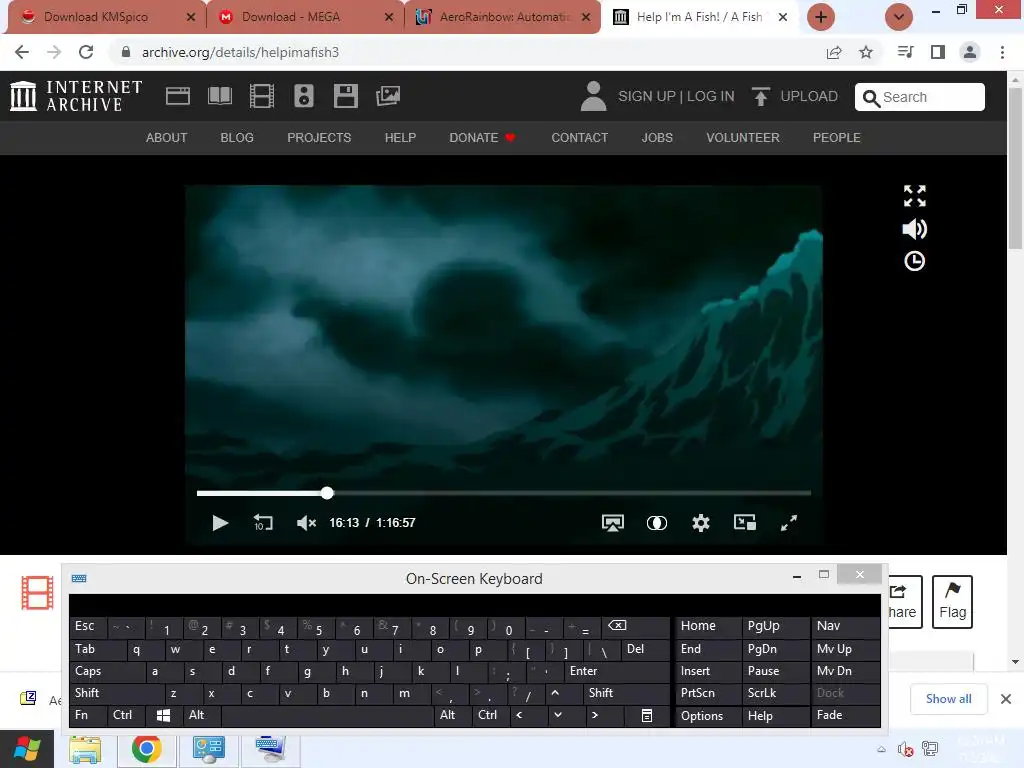The width and height of the screenshot is (1024, 768).
Task: Switch to the AeroRainbow tab
Action: [x=503, y=17]
